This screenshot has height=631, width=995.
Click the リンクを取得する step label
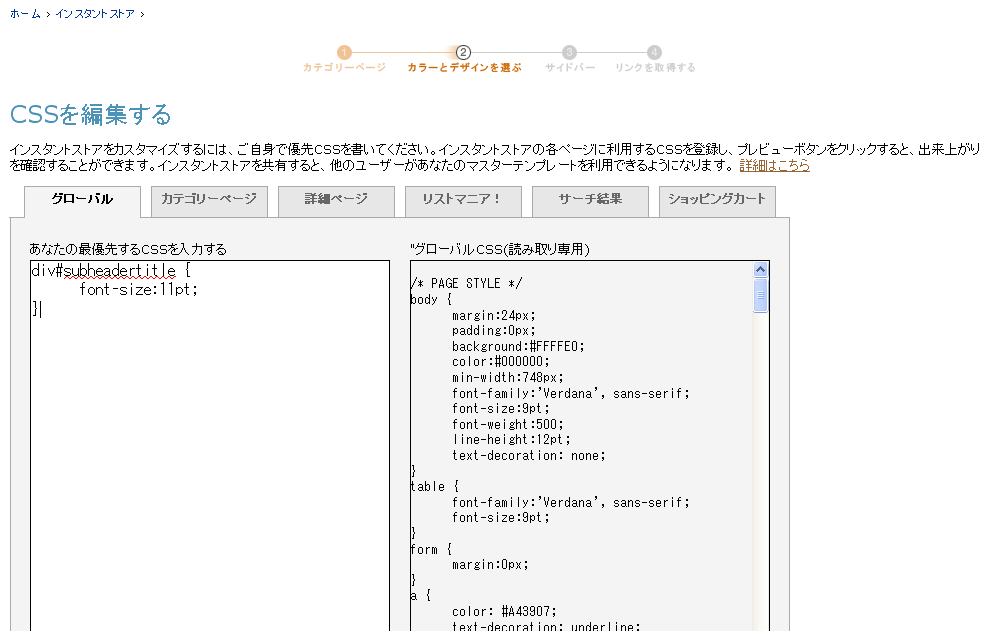click(x=655, y=68)
